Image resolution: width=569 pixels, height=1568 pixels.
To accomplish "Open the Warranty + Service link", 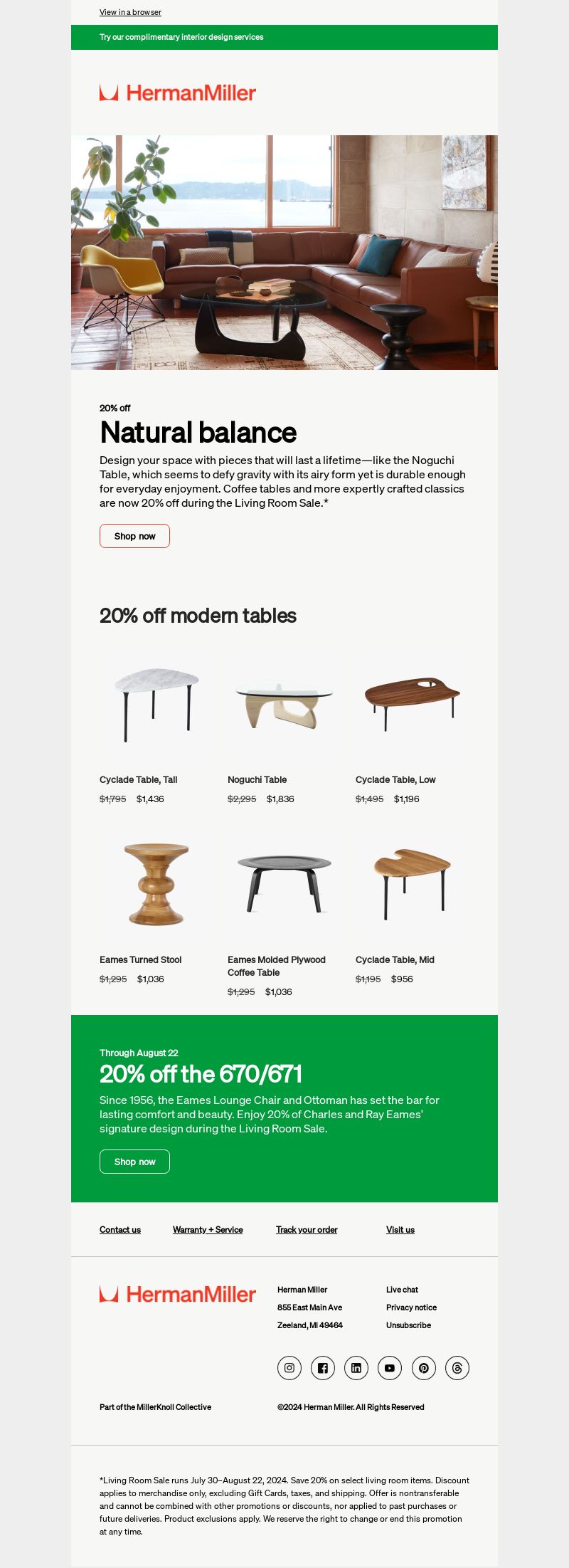I will coord(208,1230).
